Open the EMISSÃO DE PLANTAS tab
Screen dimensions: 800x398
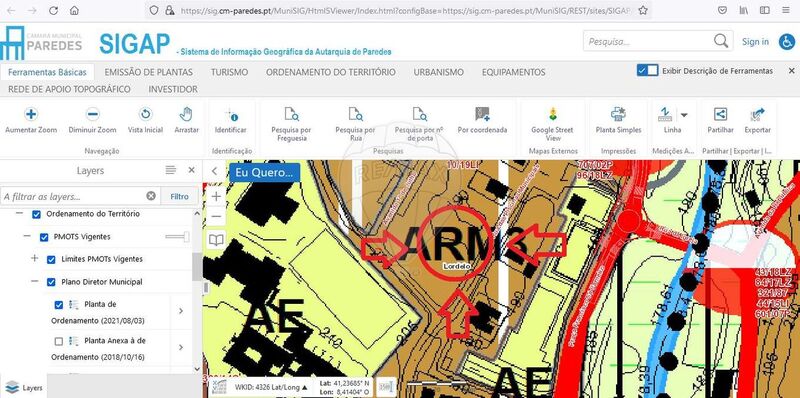(148, 72)
